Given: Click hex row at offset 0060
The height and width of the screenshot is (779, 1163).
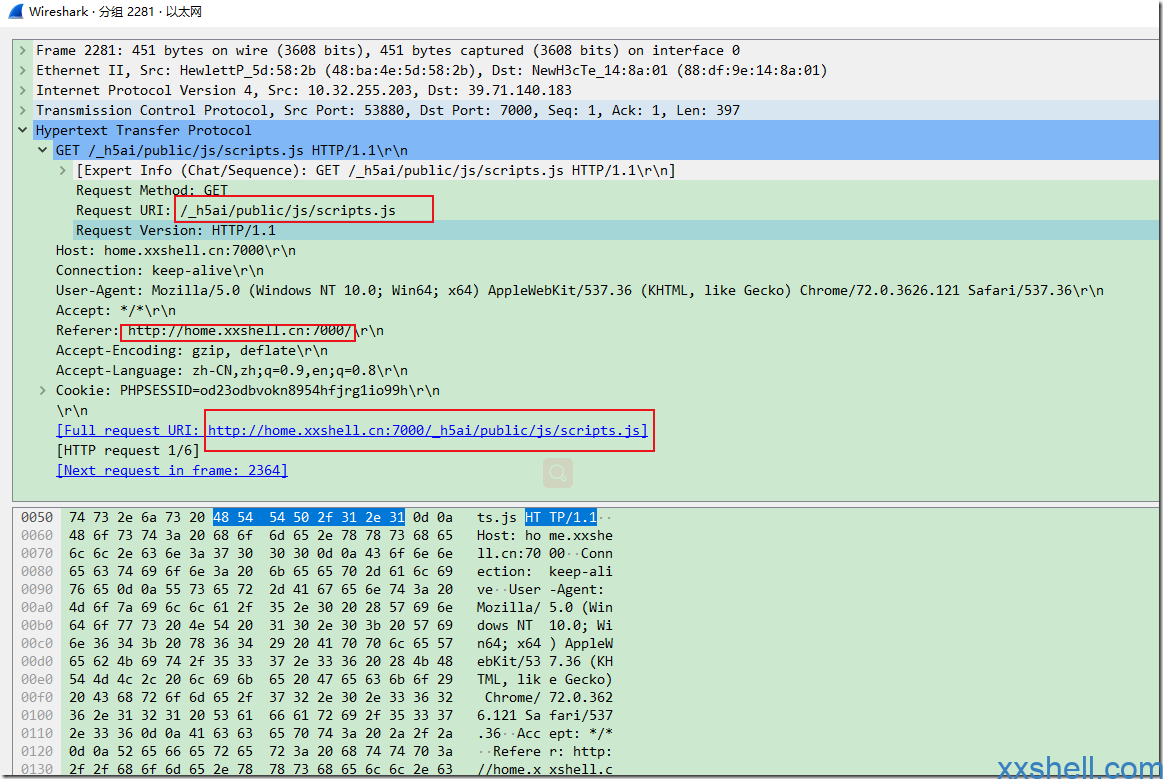Looking at the screenshot, I should point(260,536).
